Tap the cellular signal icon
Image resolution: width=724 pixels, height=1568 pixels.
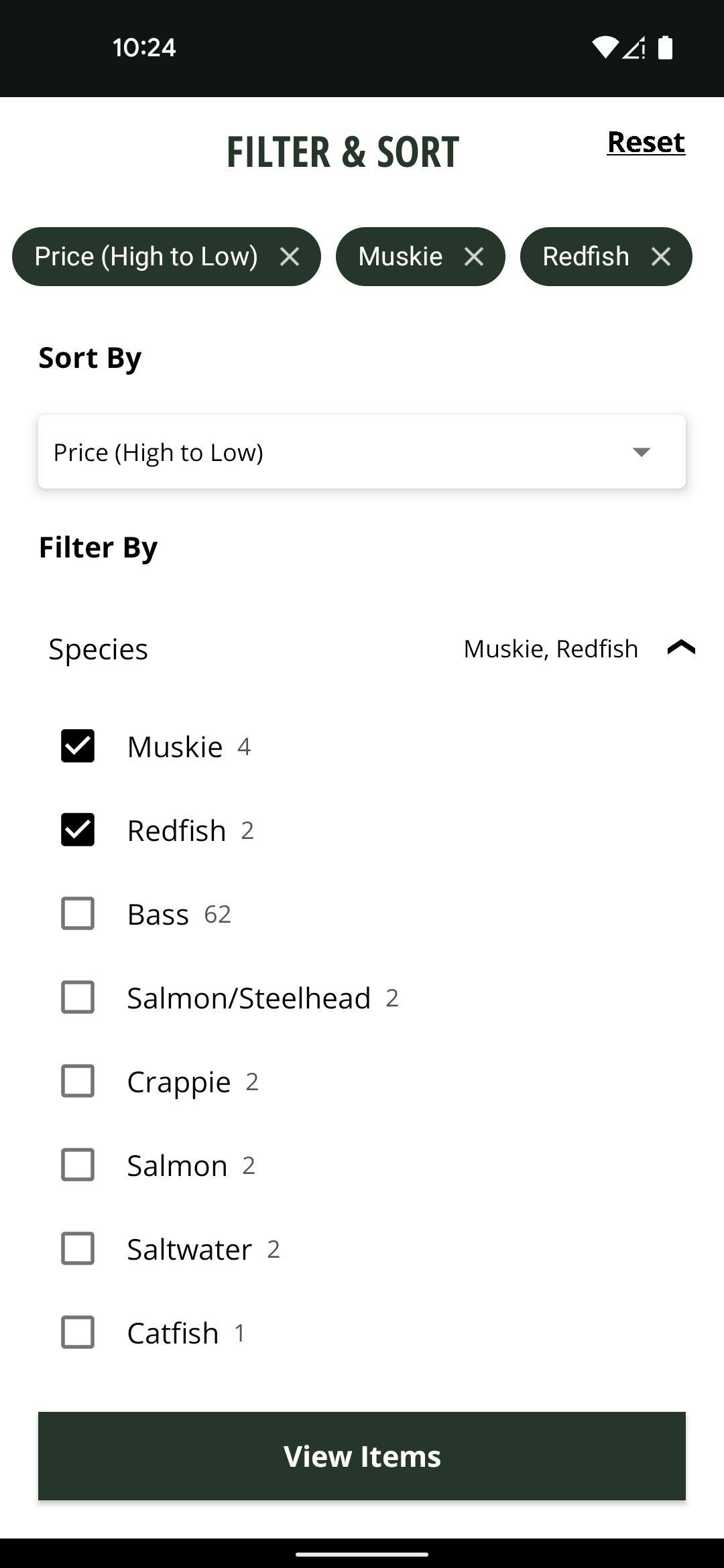[x=634, y=48]
